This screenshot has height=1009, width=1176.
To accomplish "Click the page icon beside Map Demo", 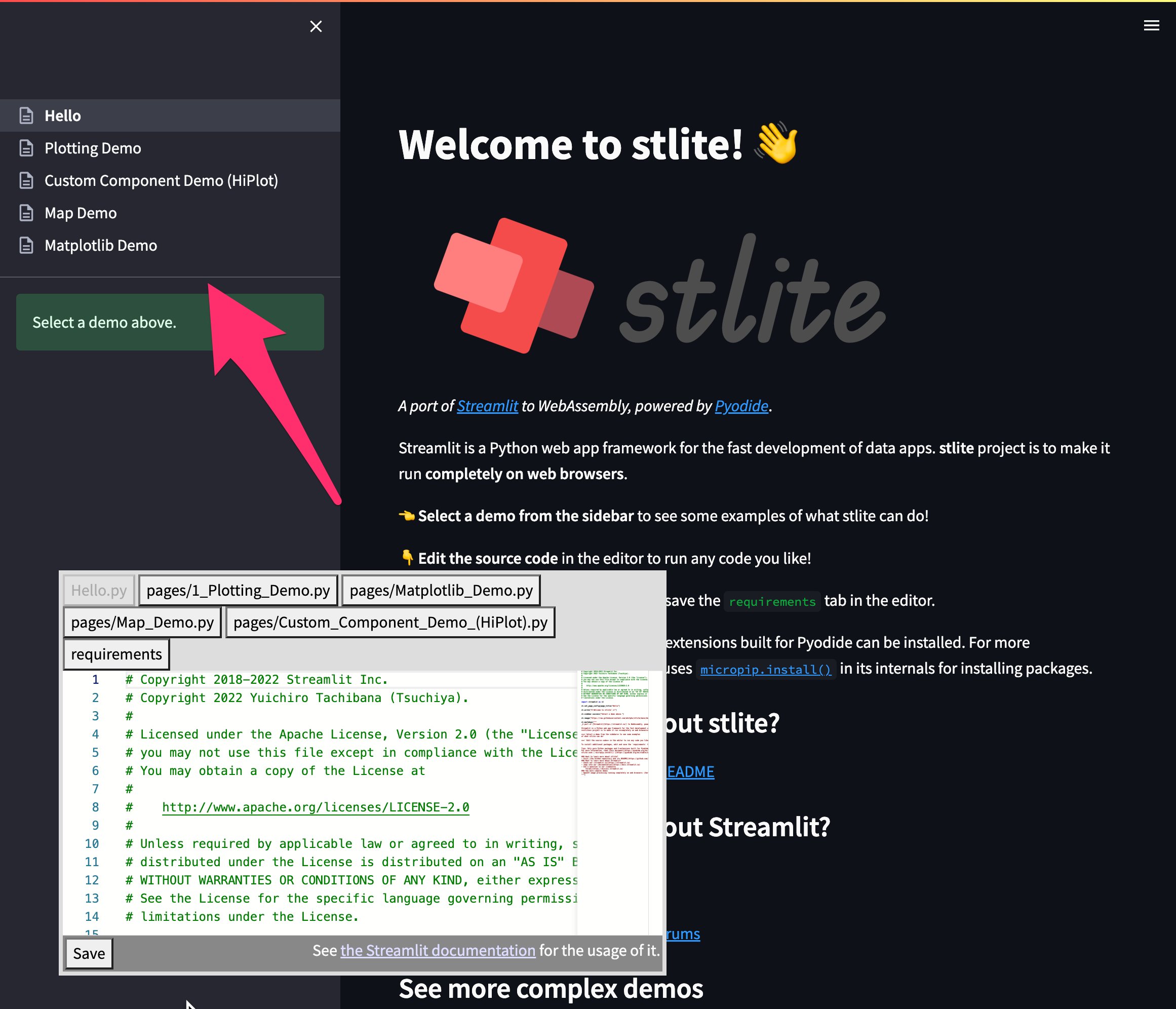I will pos(26,213).
